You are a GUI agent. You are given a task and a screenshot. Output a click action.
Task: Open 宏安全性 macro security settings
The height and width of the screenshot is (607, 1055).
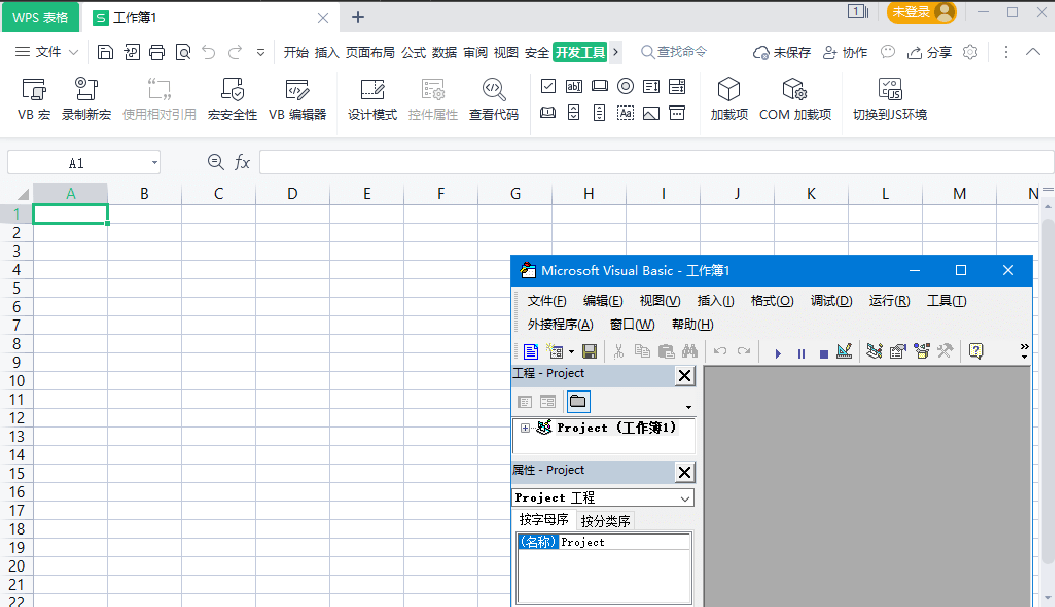point(232,98)
